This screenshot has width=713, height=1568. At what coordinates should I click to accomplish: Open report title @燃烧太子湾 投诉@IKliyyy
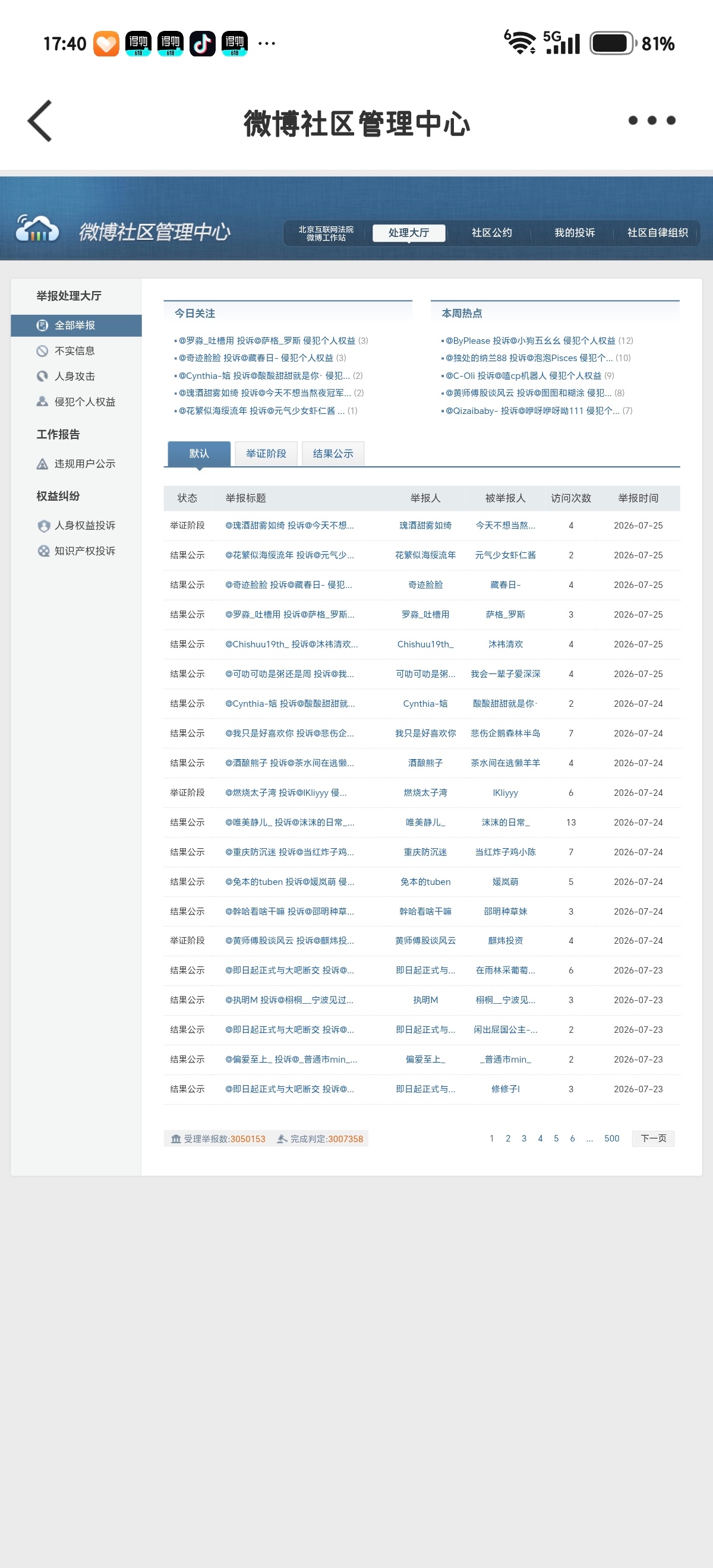click(x=286, y=793)
